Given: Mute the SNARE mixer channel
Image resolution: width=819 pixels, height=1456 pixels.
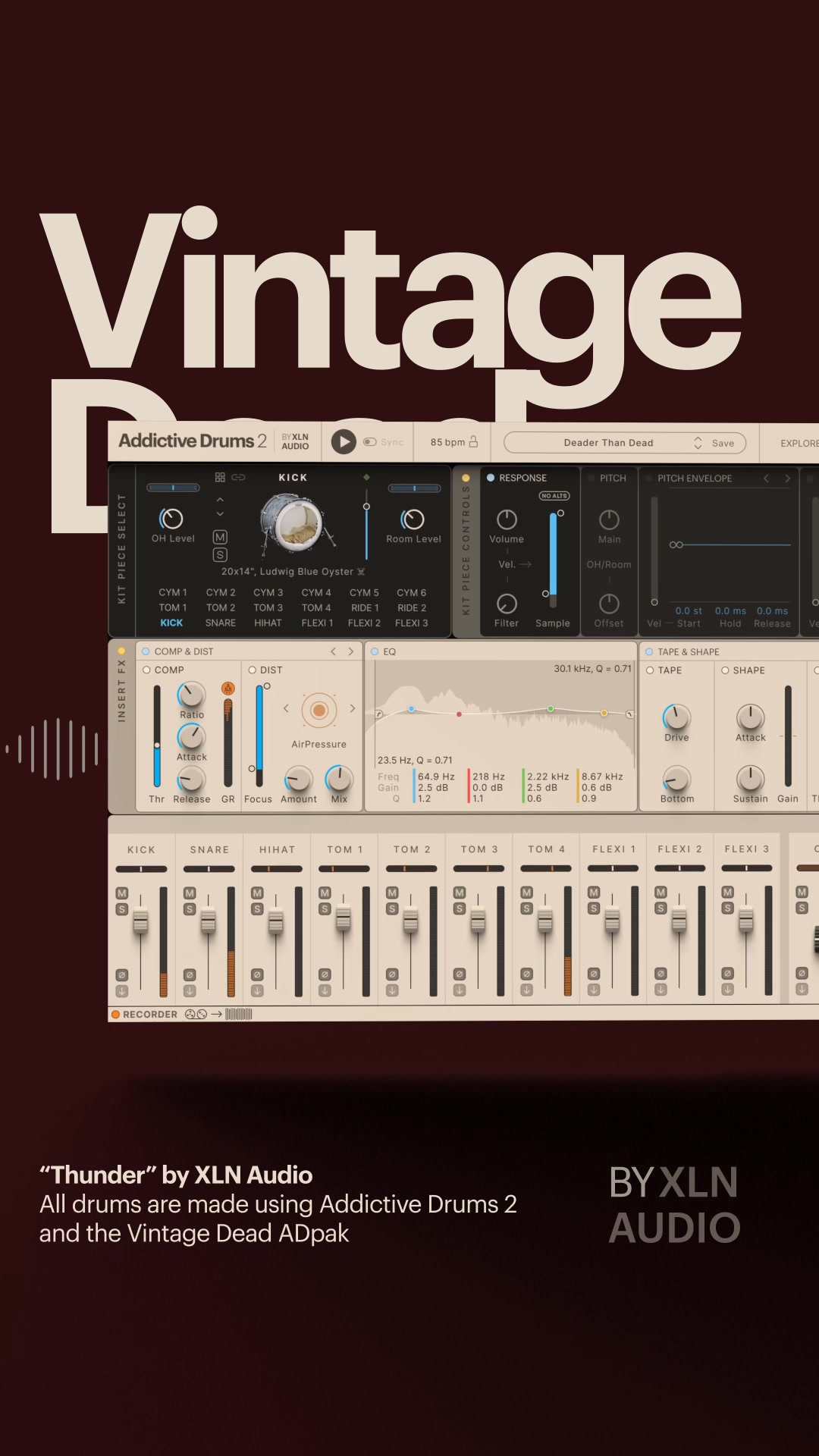Looking at the screenshot, I should point(190,893).
